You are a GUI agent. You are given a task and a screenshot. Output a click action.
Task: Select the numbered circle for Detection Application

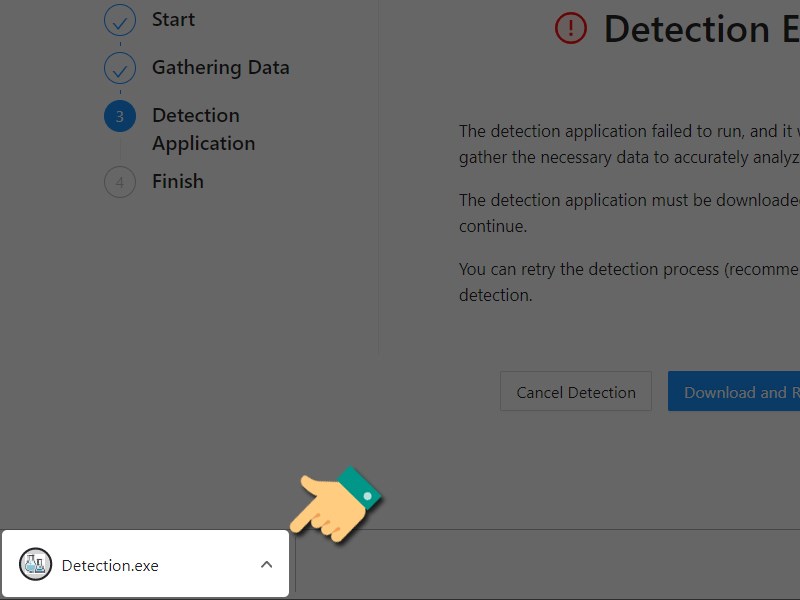pyautogui.click(x=119, y=116)
